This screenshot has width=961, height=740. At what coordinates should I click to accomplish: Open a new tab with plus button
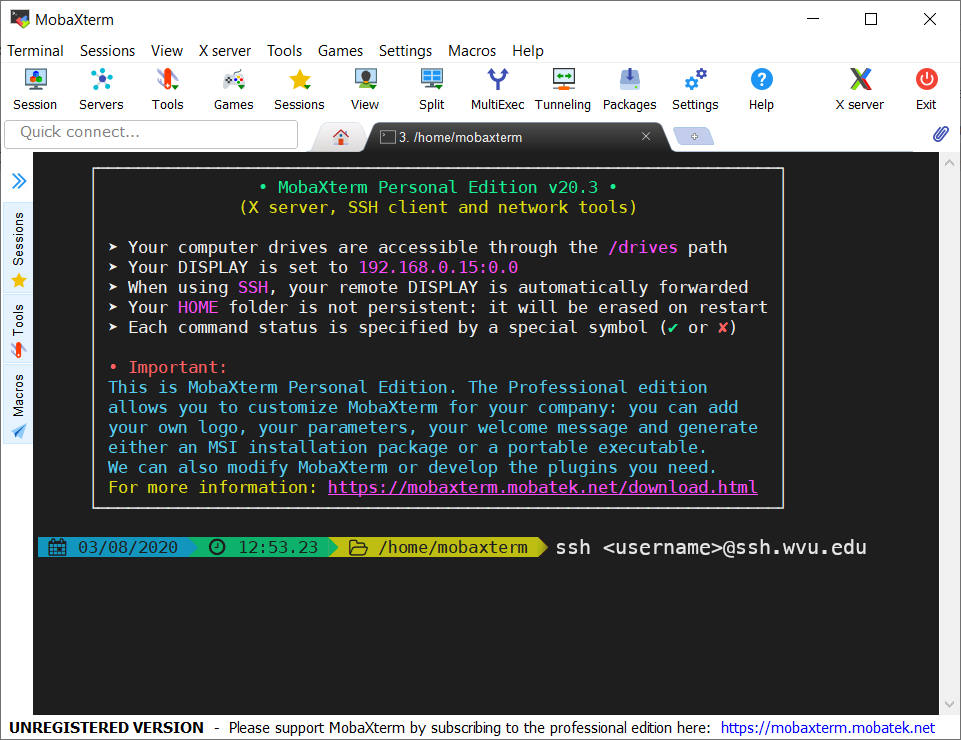tap(694, 136)
